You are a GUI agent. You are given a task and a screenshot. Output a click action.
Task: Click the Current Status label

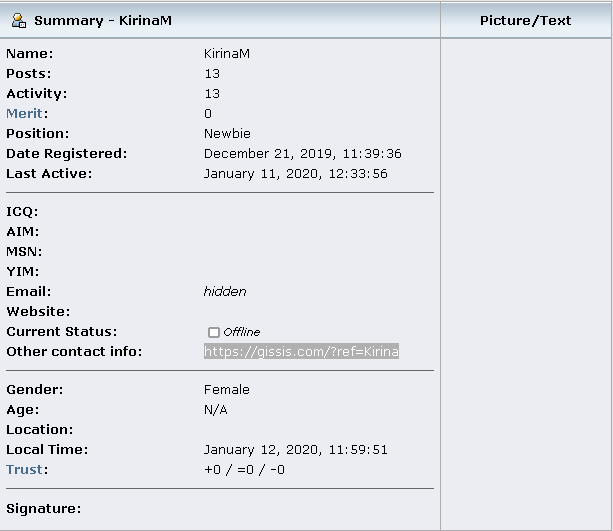(62, 332)
